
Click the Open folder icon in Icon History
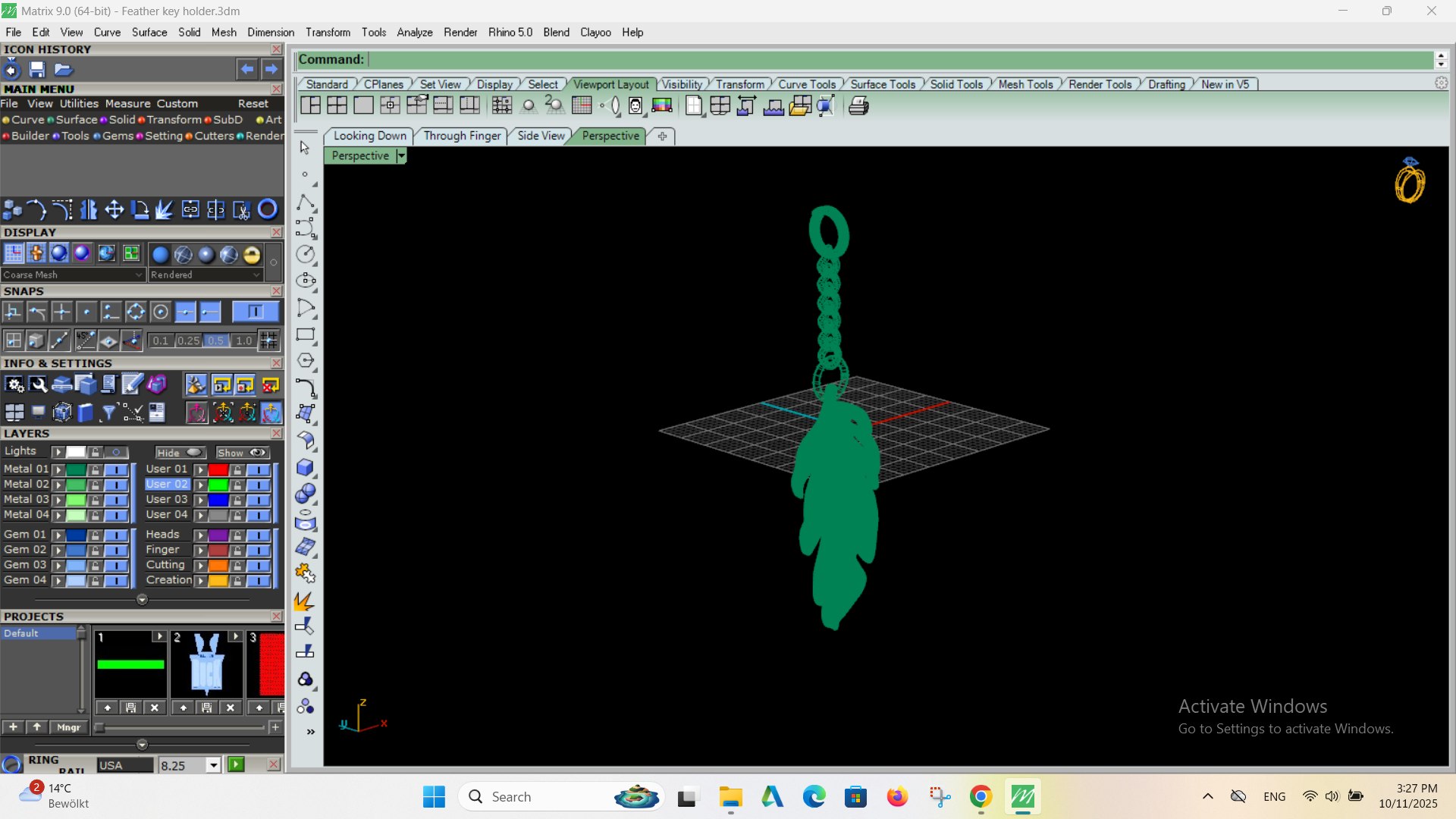pos(63,70)
